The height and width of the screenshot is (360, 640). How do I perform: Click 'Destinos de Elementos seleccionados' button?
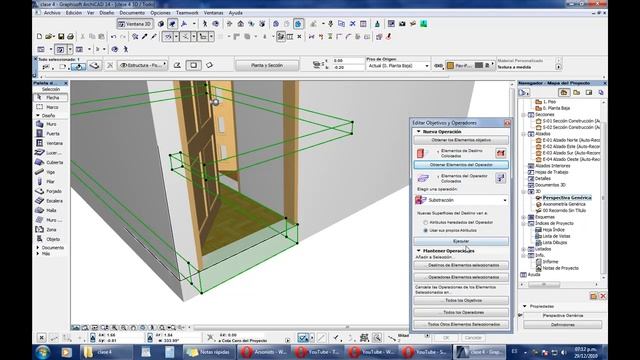click(461, 265)
